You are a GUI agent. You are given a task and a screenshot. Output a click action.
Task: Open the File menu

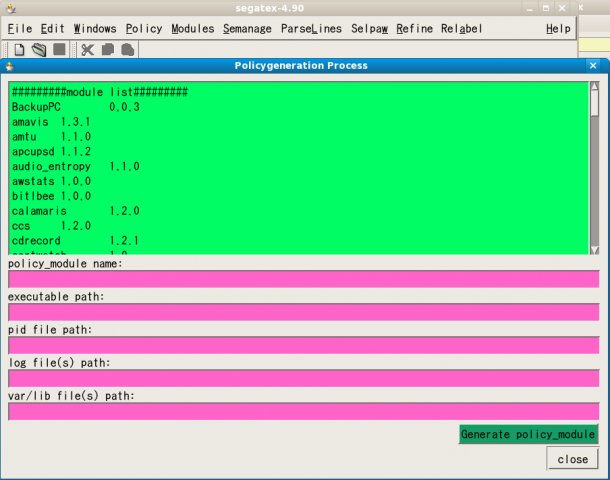click(x=20, y=28)
